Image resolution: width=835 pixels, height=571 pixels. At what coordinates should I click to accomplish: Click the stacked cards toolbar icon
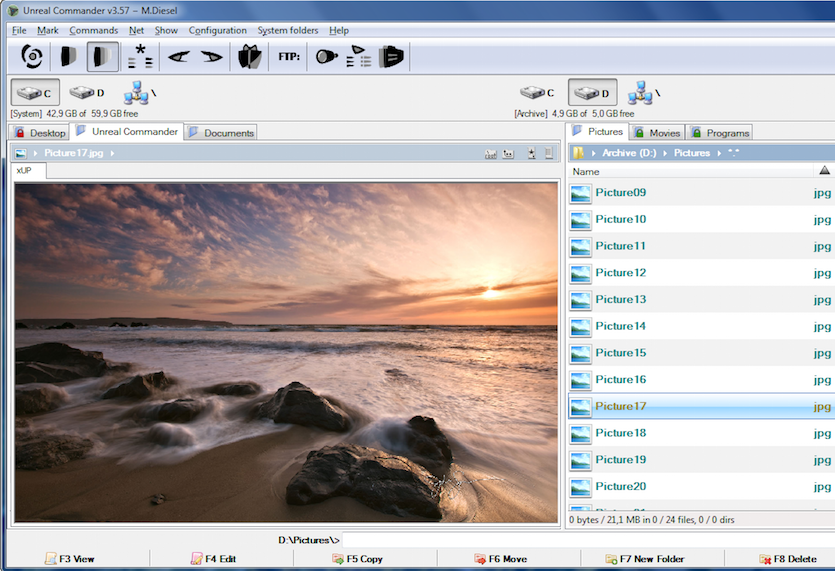point(391,56)
